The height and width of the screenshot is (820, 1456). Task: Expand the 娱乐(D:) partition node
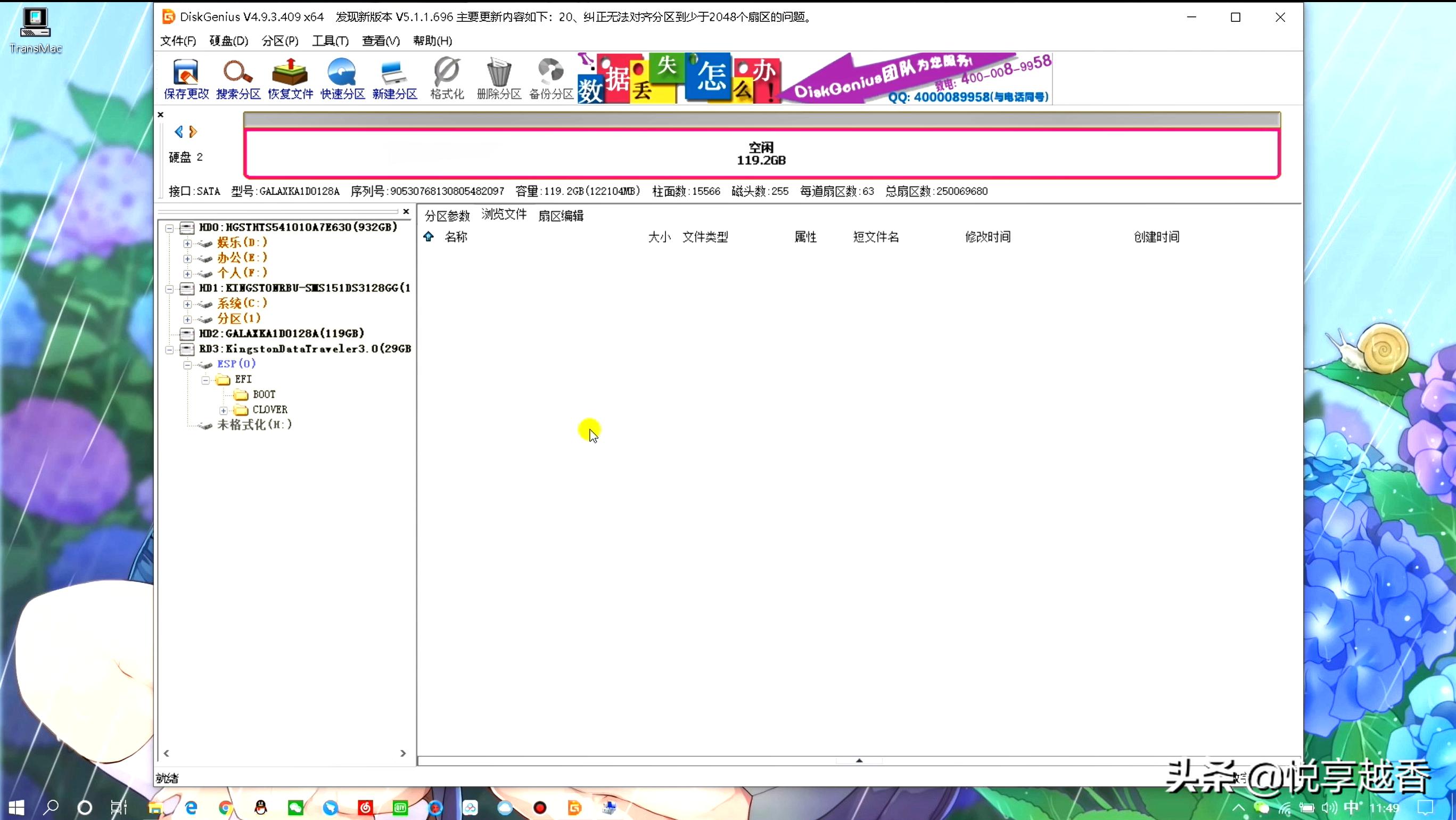[x=187, y=243]
